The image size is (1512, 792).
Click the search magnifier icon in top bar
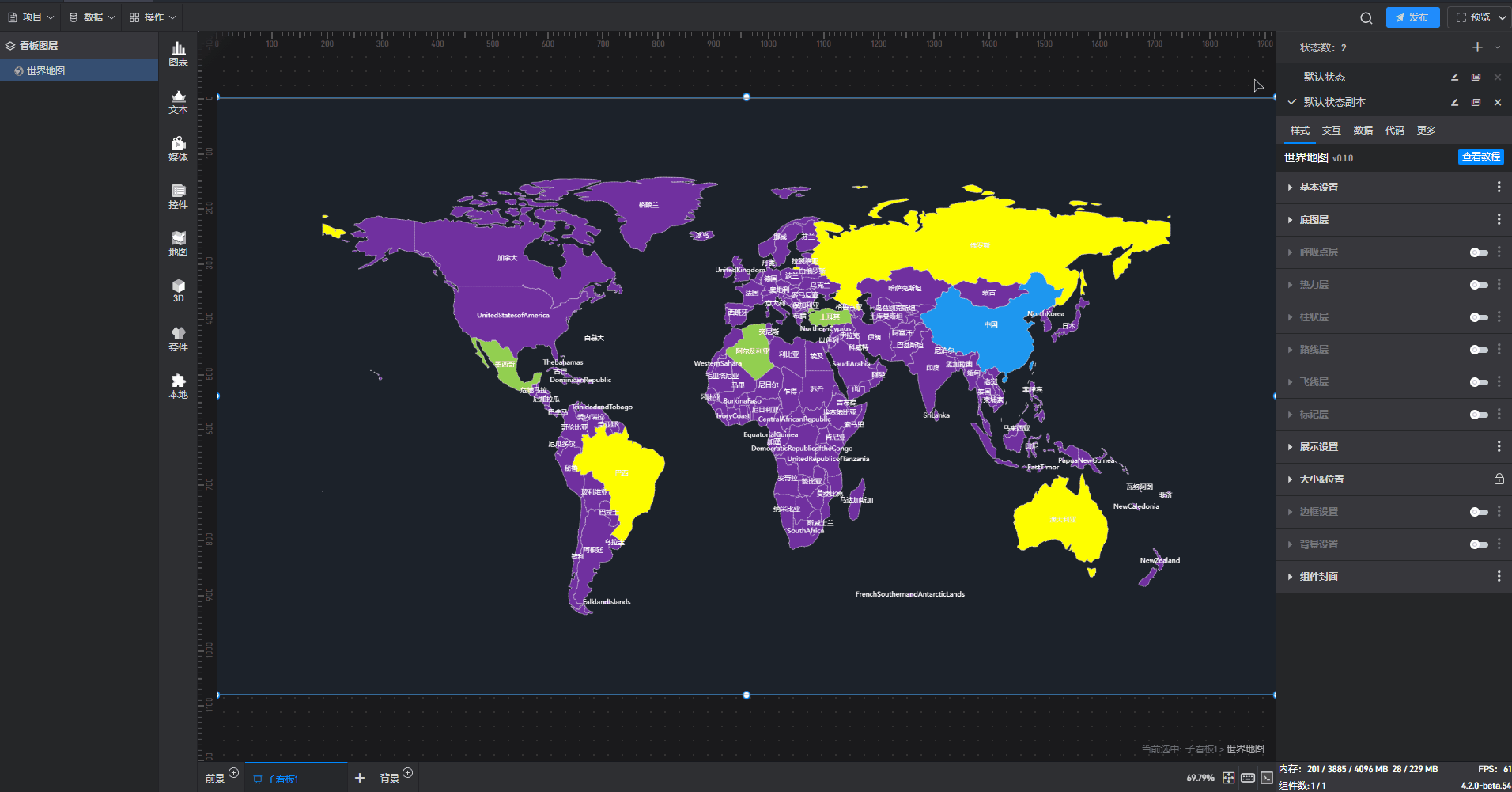(x=1366, y=17)
